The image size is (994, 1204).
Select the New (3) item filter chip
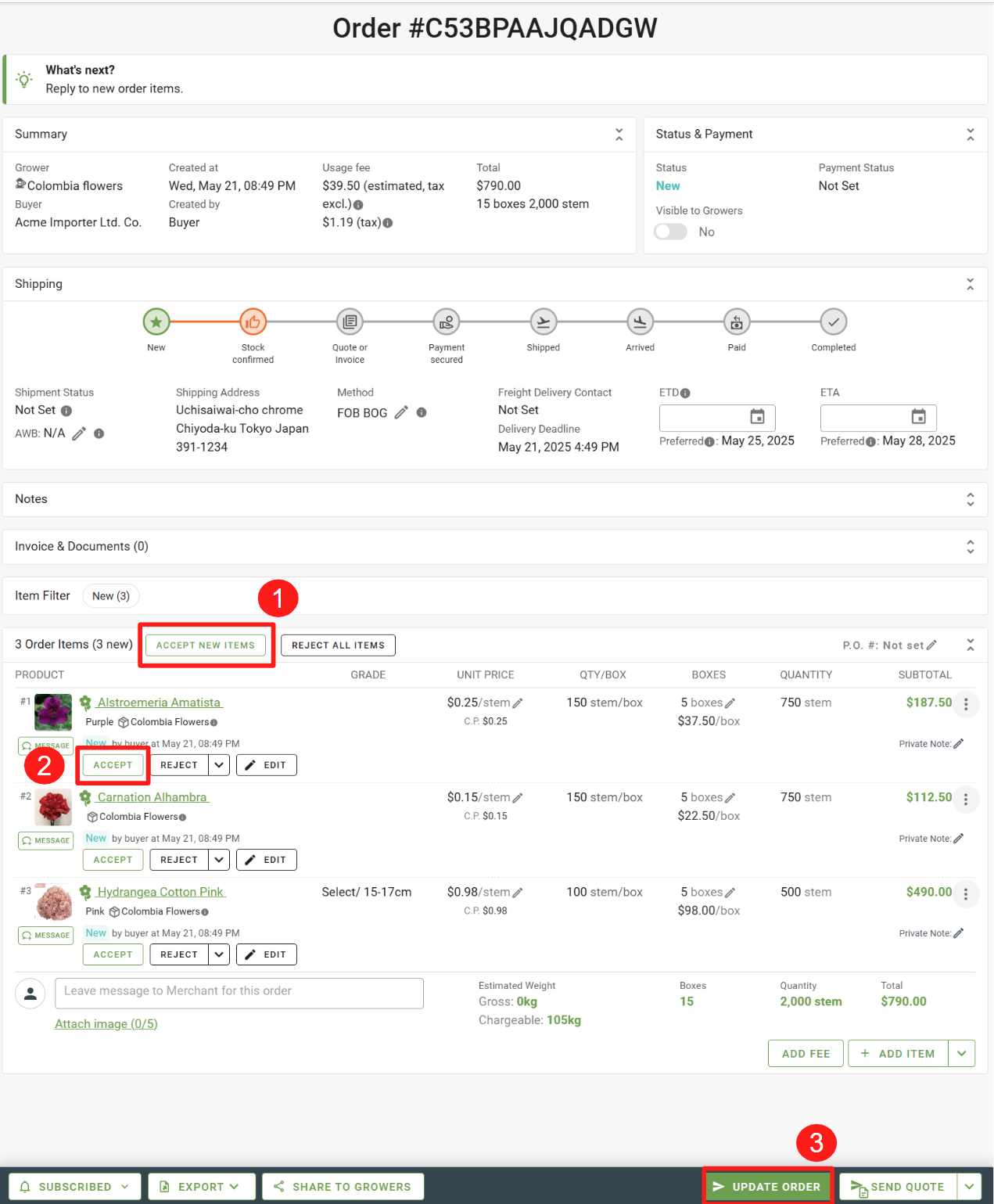111,596
